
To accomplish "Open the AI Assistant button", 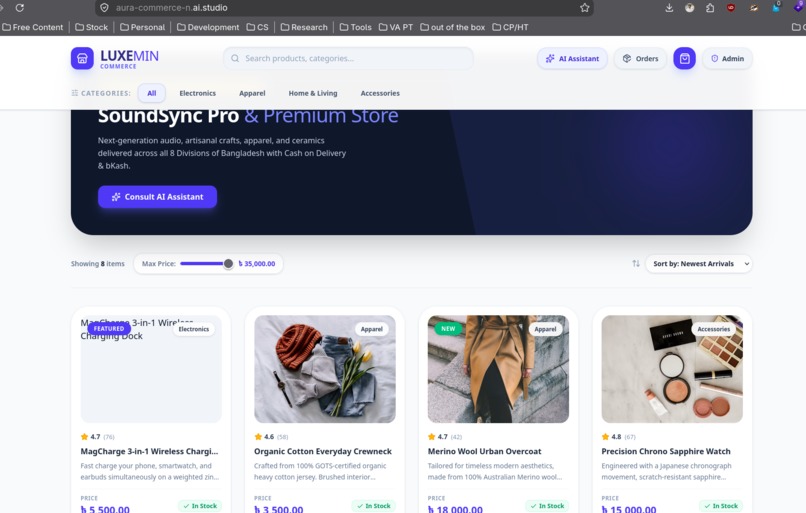I will coord(572,59).
